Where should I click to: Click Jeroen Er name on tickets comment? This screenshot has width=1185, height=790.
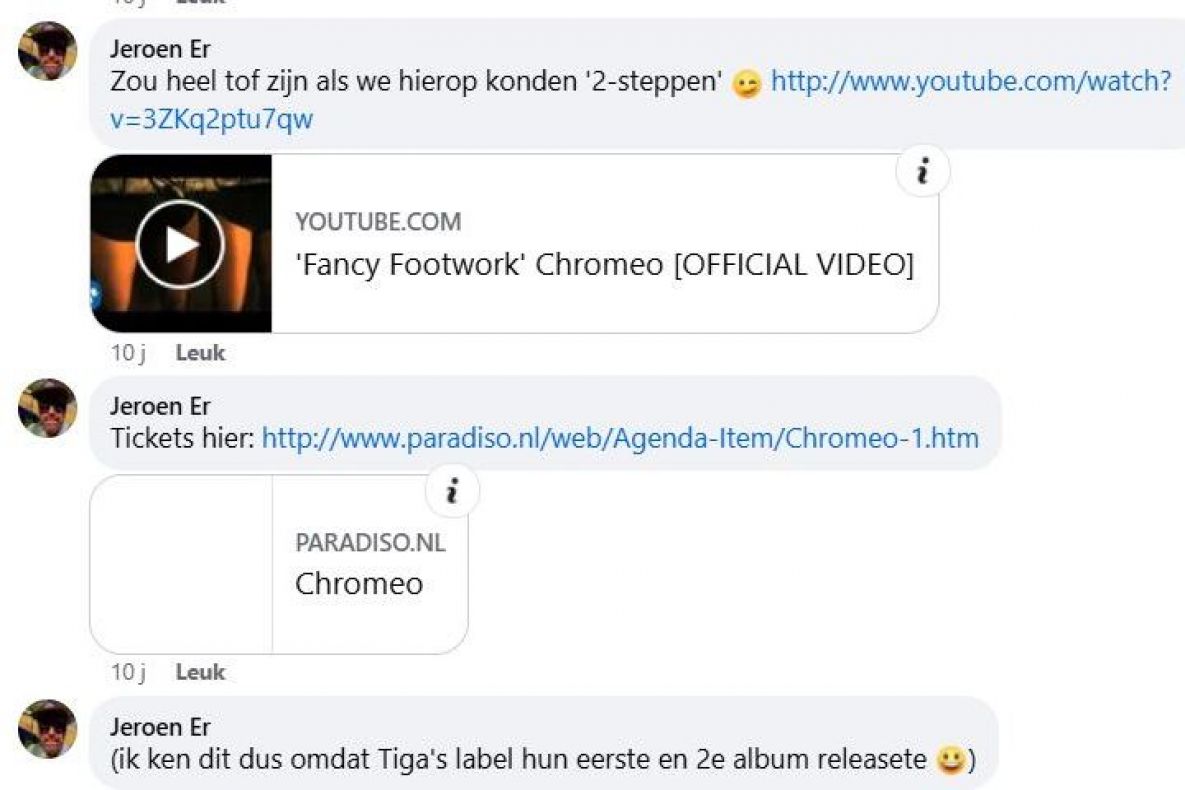click(159, 406)
